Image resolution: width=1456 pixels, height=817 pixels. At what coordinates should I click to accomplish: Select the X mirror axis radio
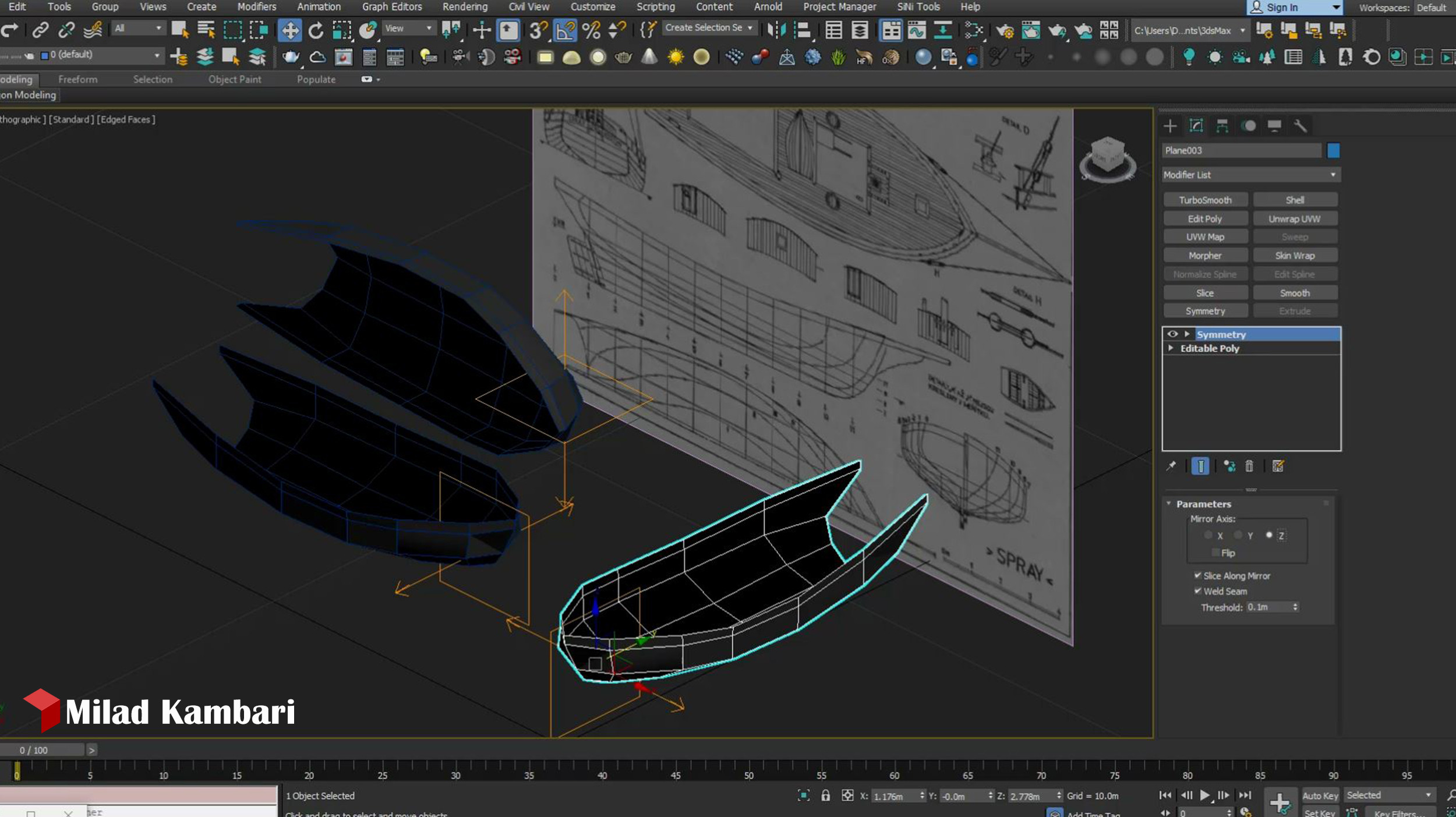tap(1208, 535)
